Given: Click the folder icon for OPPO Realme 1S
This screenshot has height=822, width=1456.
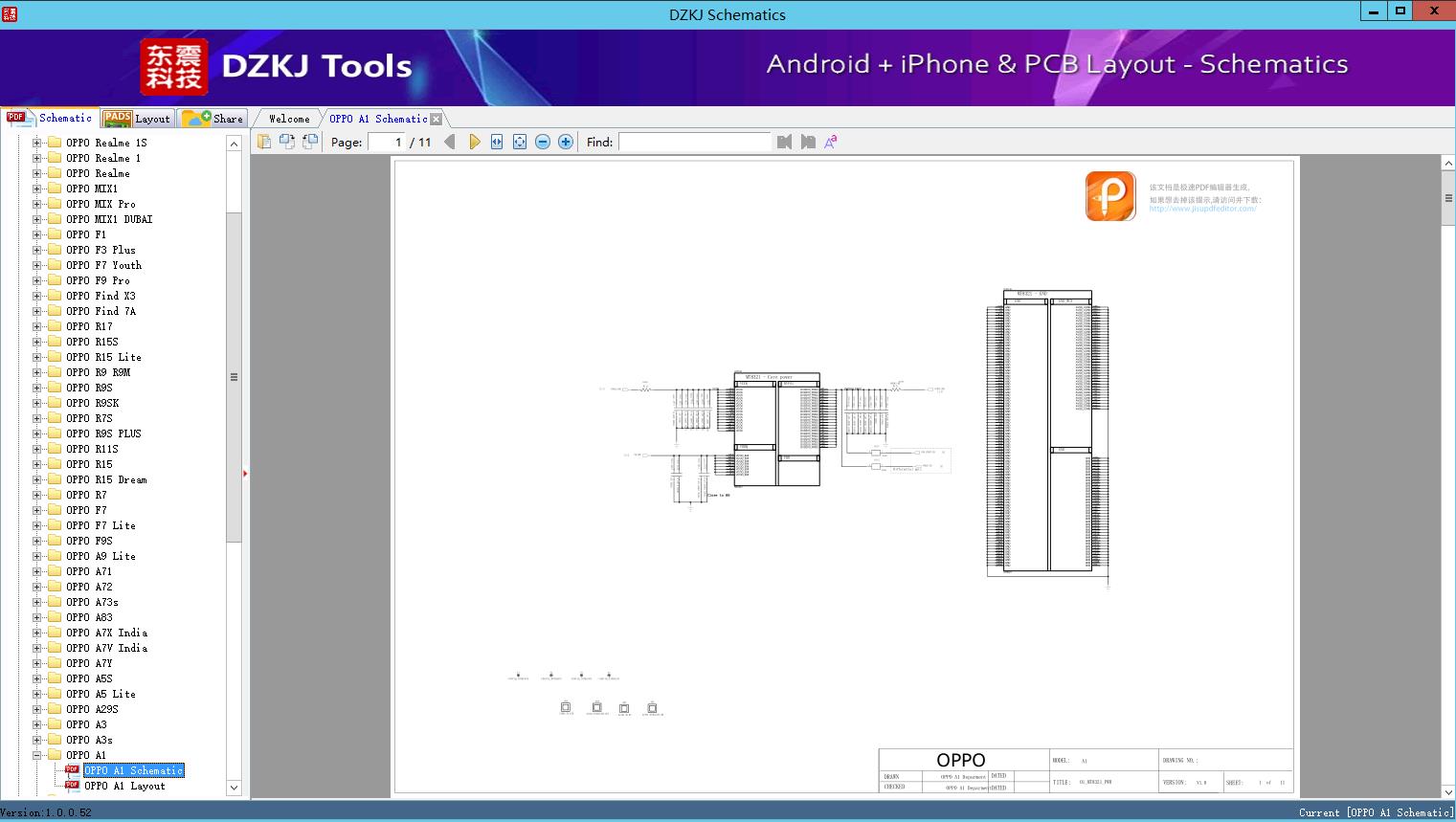Looking at the screenshot, I should click(x=55, y=143).
